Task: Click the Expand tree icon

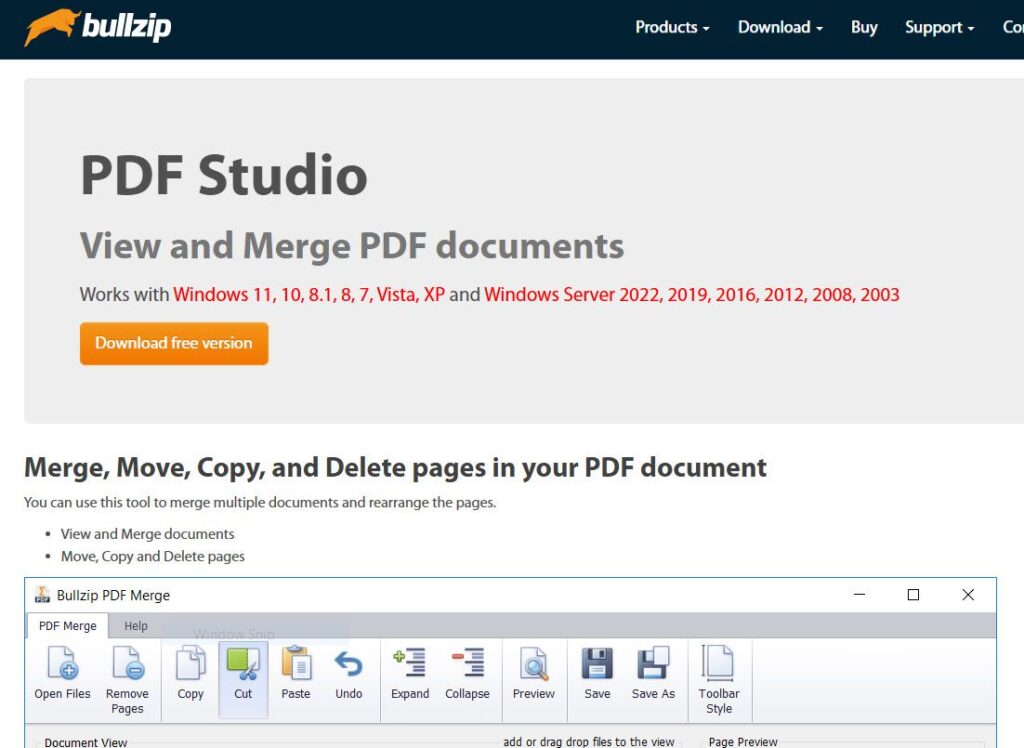Action: tap(410, 665)
